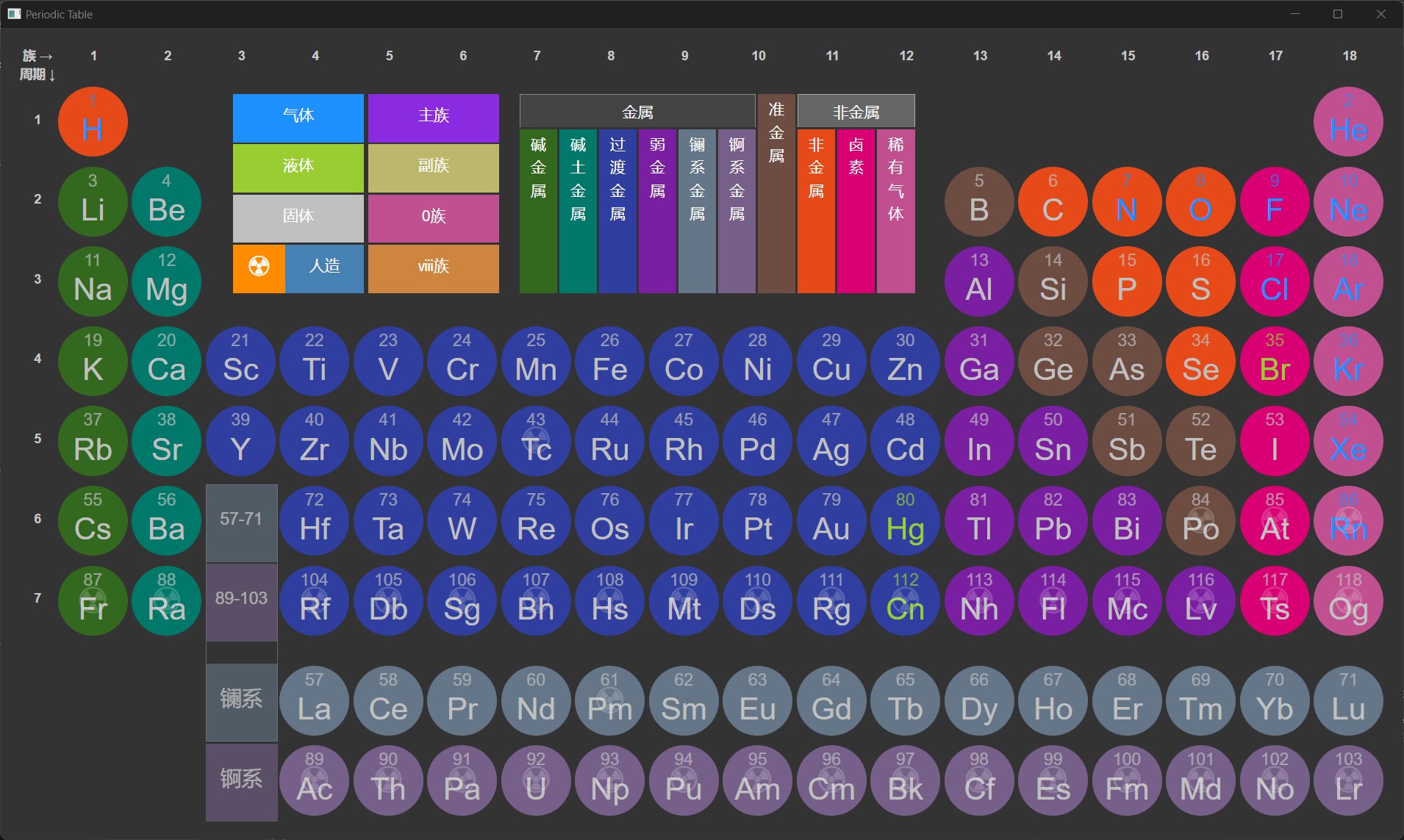Choose the Oxygen (O) element circle
The image size is (1404, 840).
click(x=1200, y=202)
